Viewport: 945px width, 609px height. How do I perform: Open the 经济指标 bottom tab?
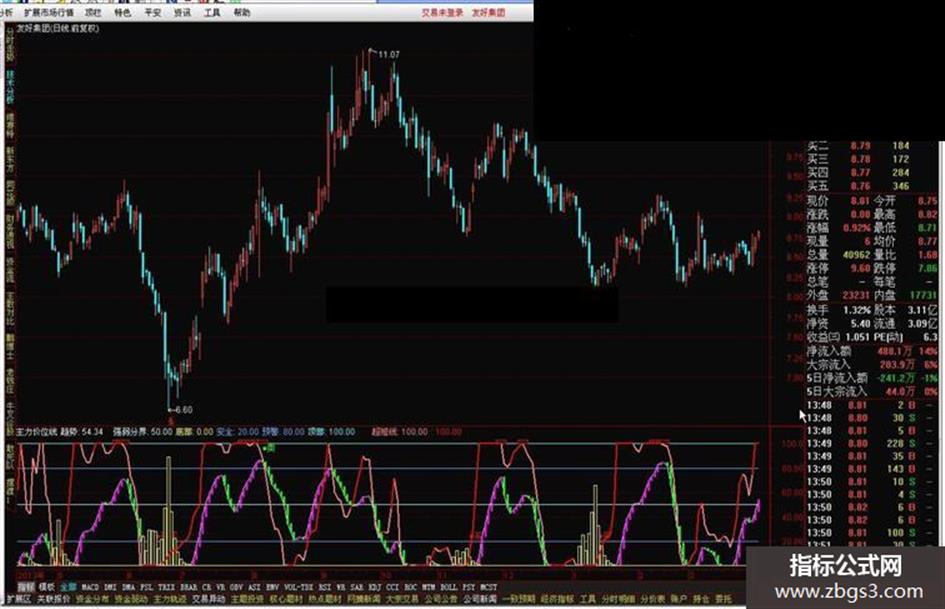coord(557,599)
